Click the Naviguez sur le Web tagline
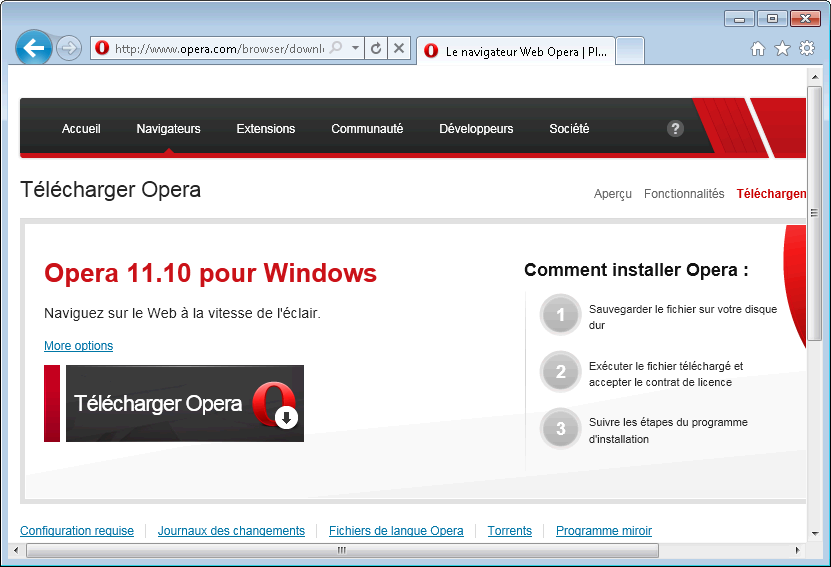Image resolution: width=831 pixels, height=567 pixels. [x=182, y=313]
